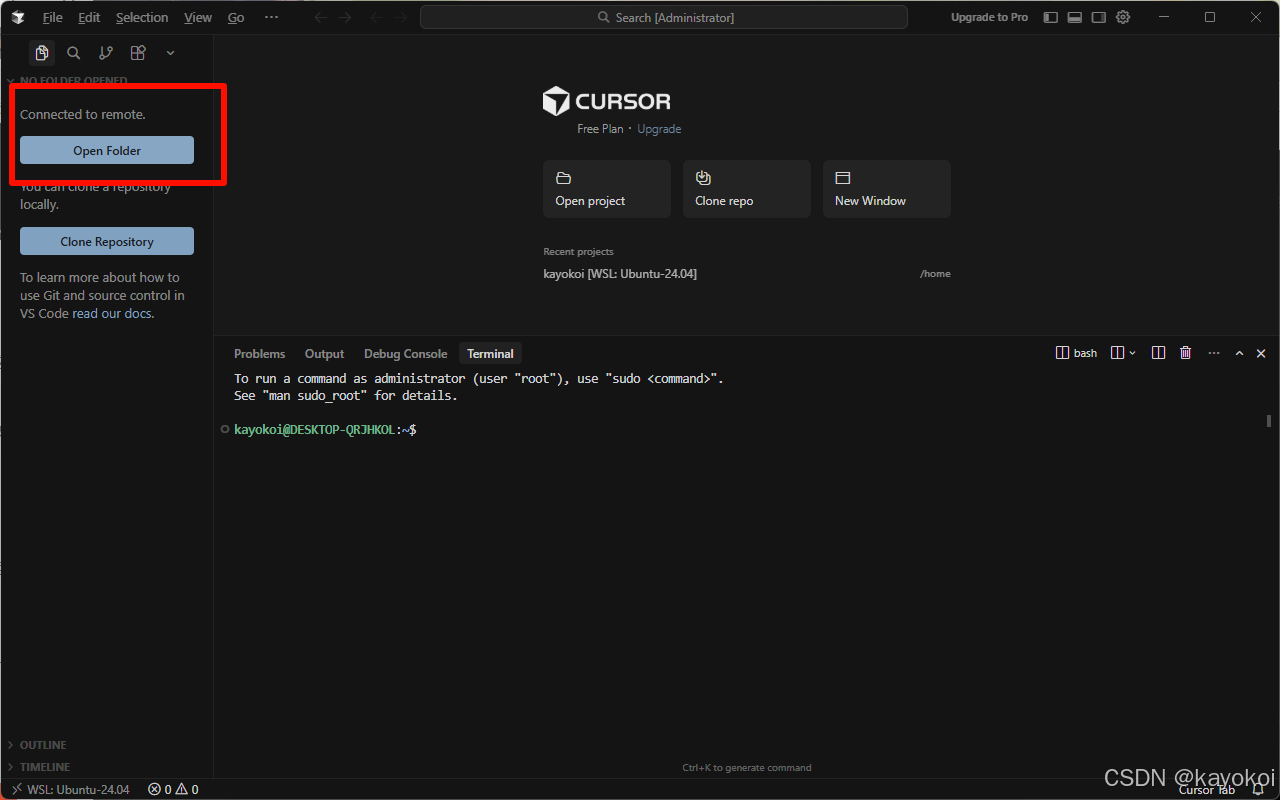Toggle the bottom panel layout icon
This screenshot has width=1280, height=800.
coord(1074,17)
